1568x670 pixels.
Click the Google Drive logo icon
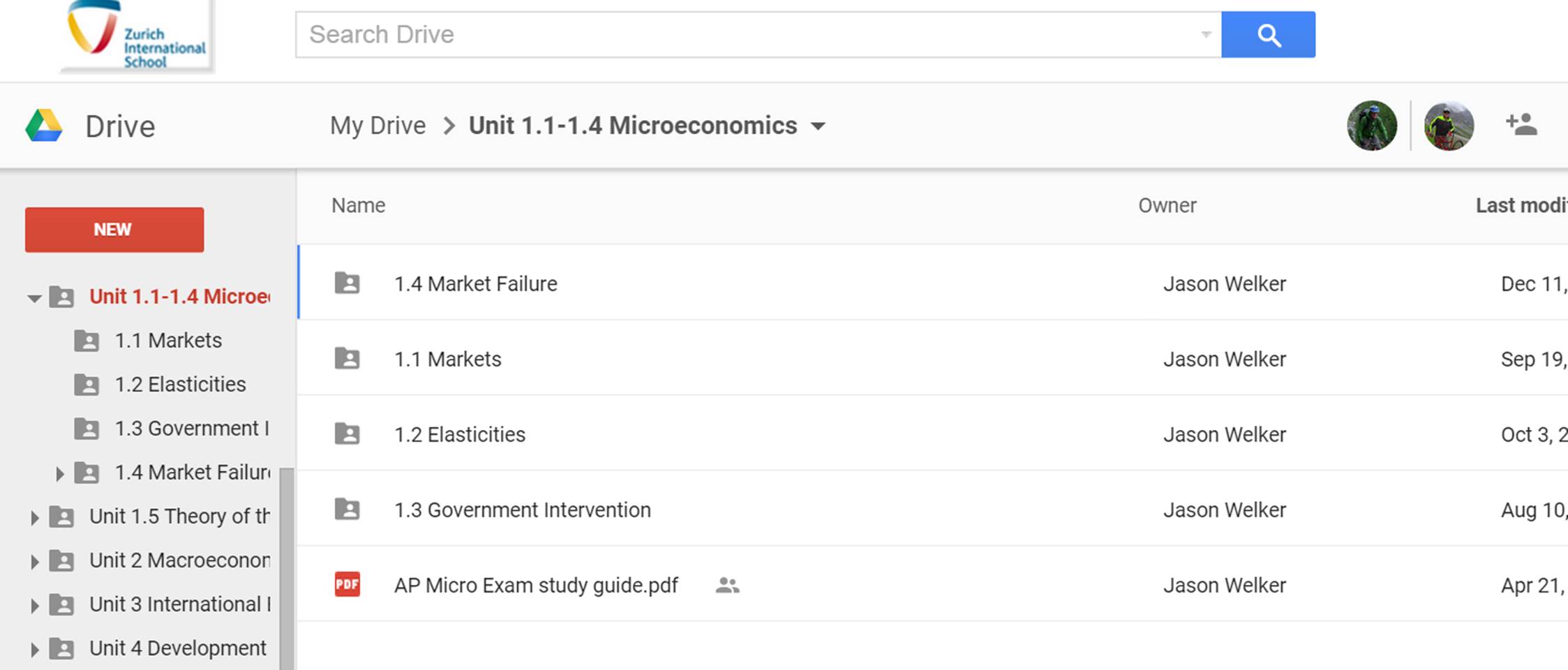click(44, 126)
